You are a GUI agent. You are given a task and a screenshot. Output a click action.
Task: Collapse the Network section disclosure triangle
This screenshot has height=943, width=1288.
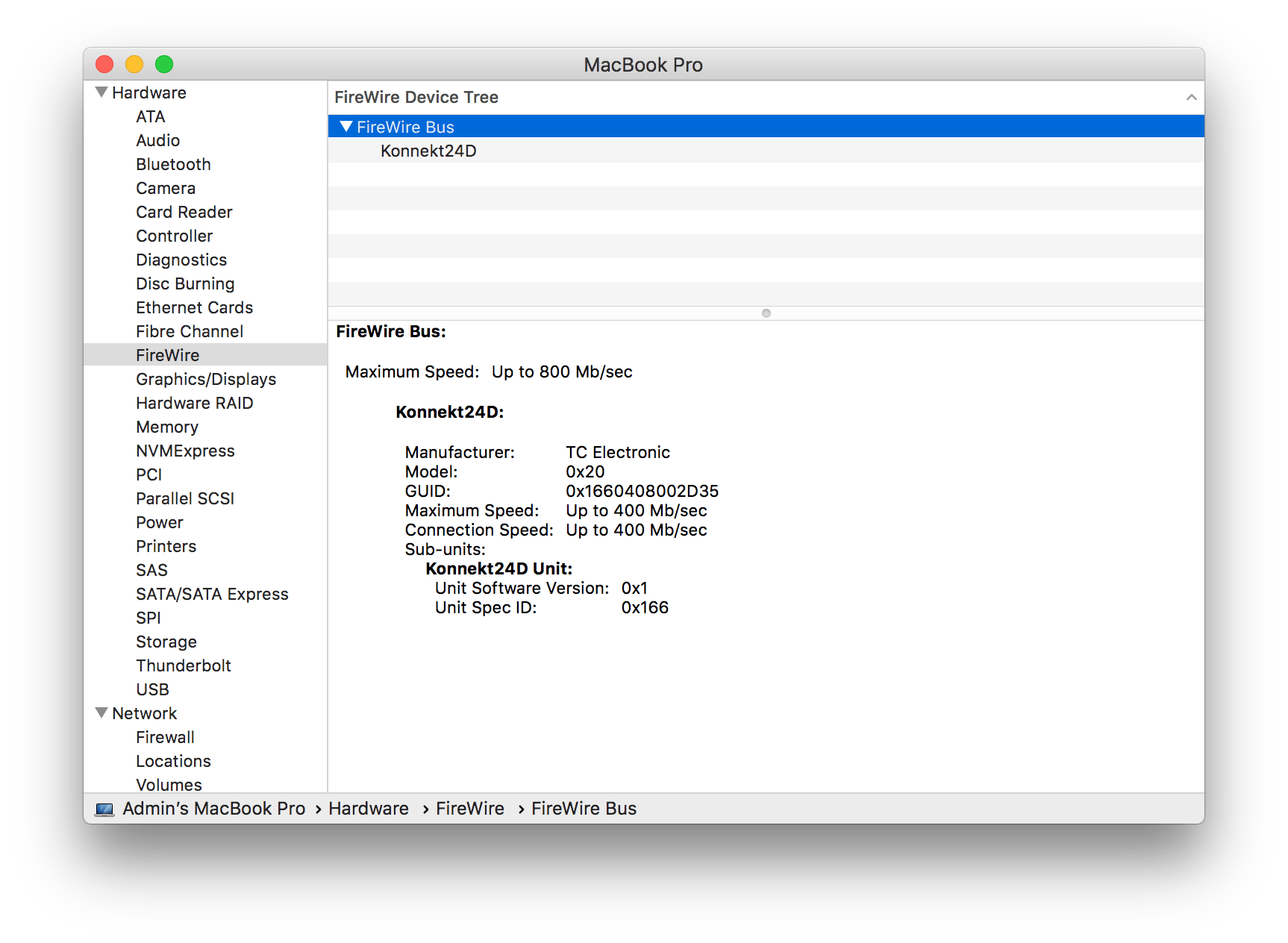click(101, 712)
